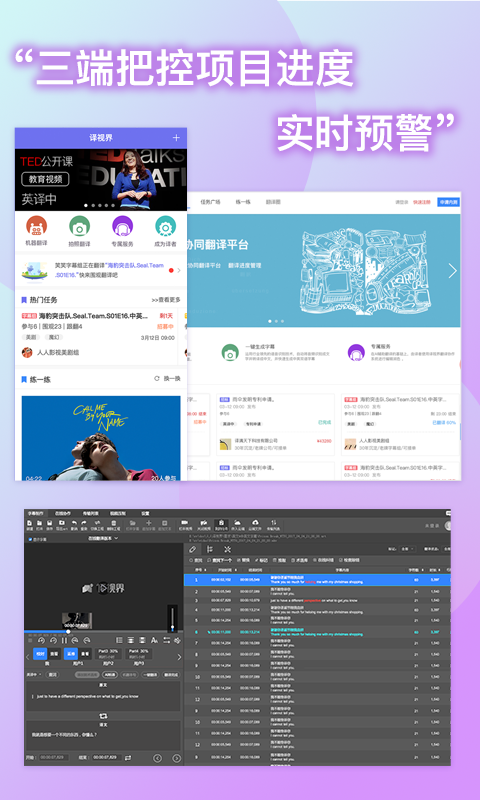Viewport: 480px width, 800px height.
Task: Tap the 拍照翻译 camera icon
Action: point(80,226)
